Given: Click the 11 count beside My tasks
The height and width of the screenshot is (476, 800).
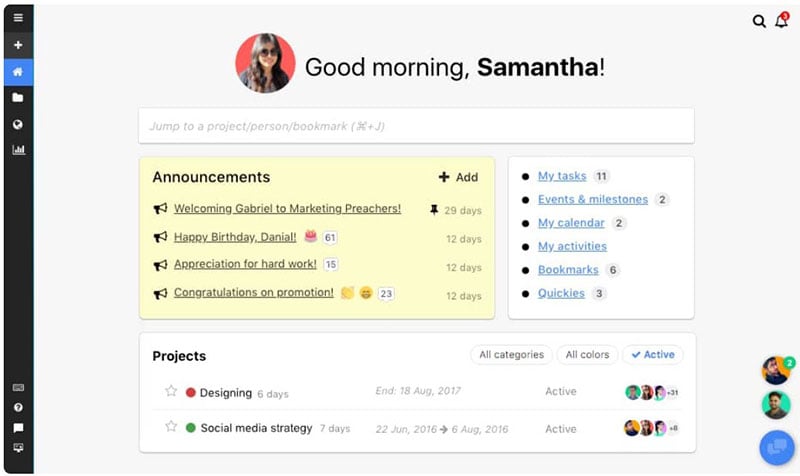Looking at the screenshot, I should click(602, 176).
